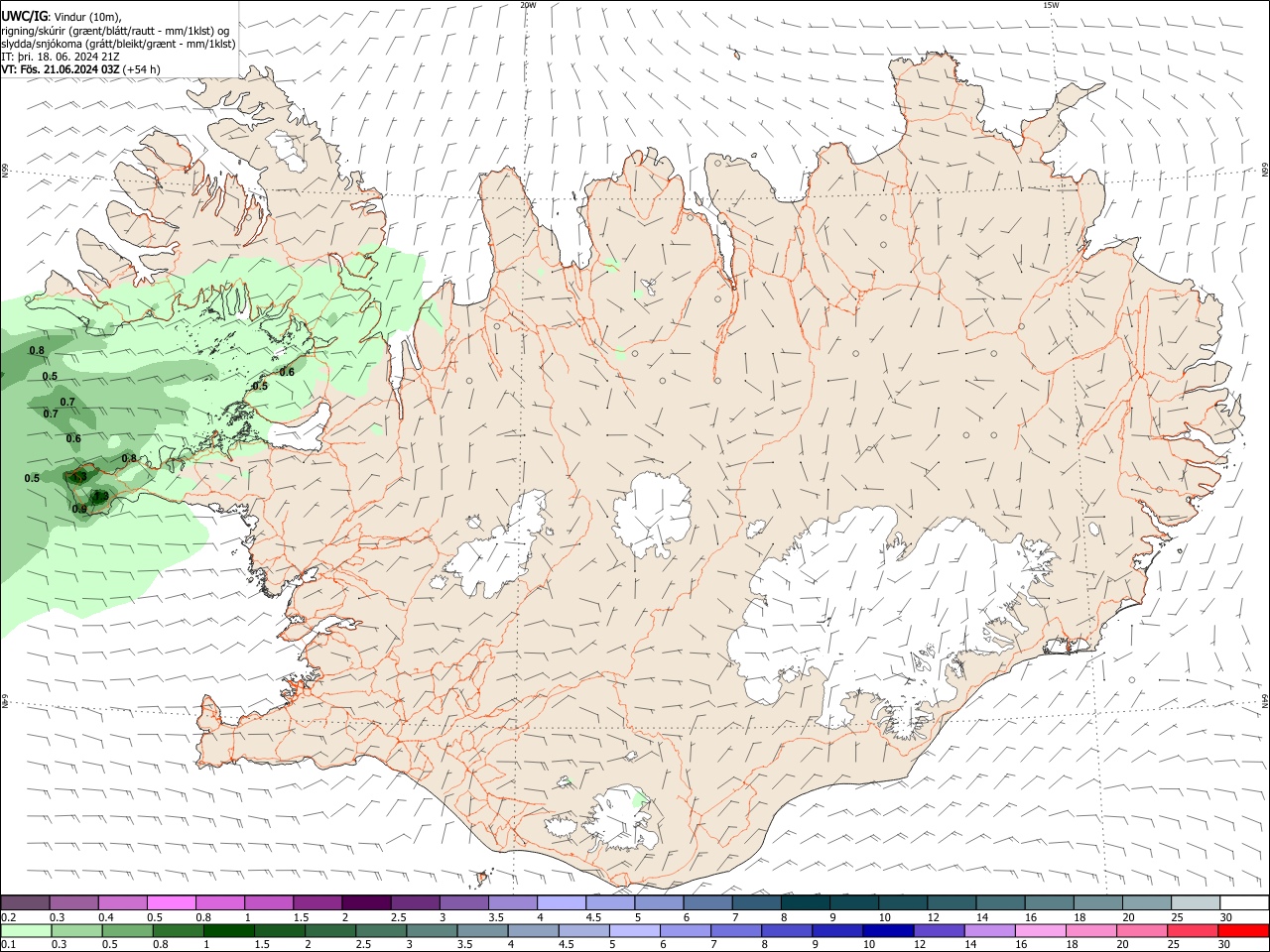Select the deep navy 10–12 rain swatch

(x=888, y=930)
